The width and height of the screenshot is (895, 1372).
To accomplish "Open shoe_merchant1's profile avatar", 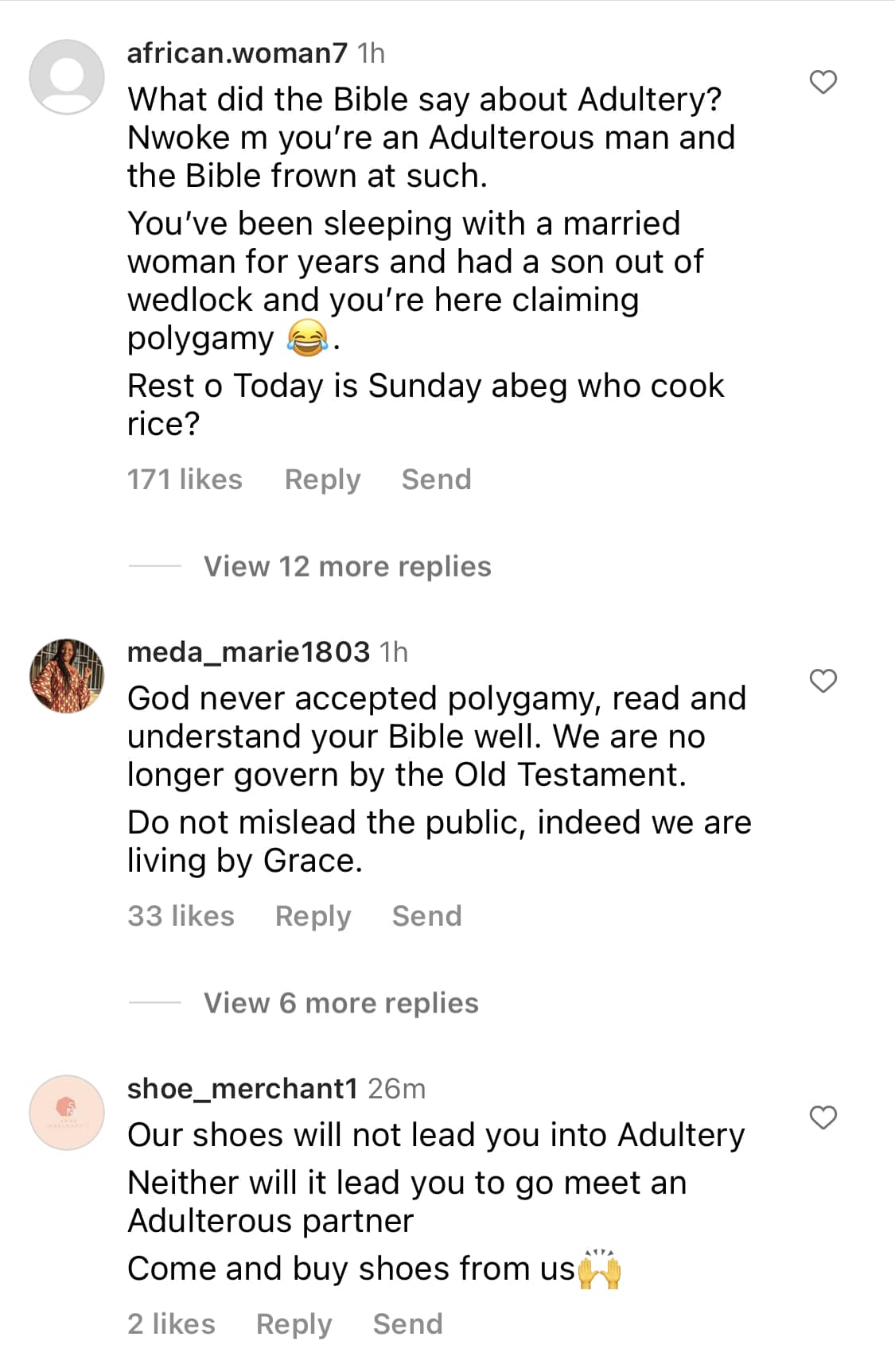I will pos(67,1112).
